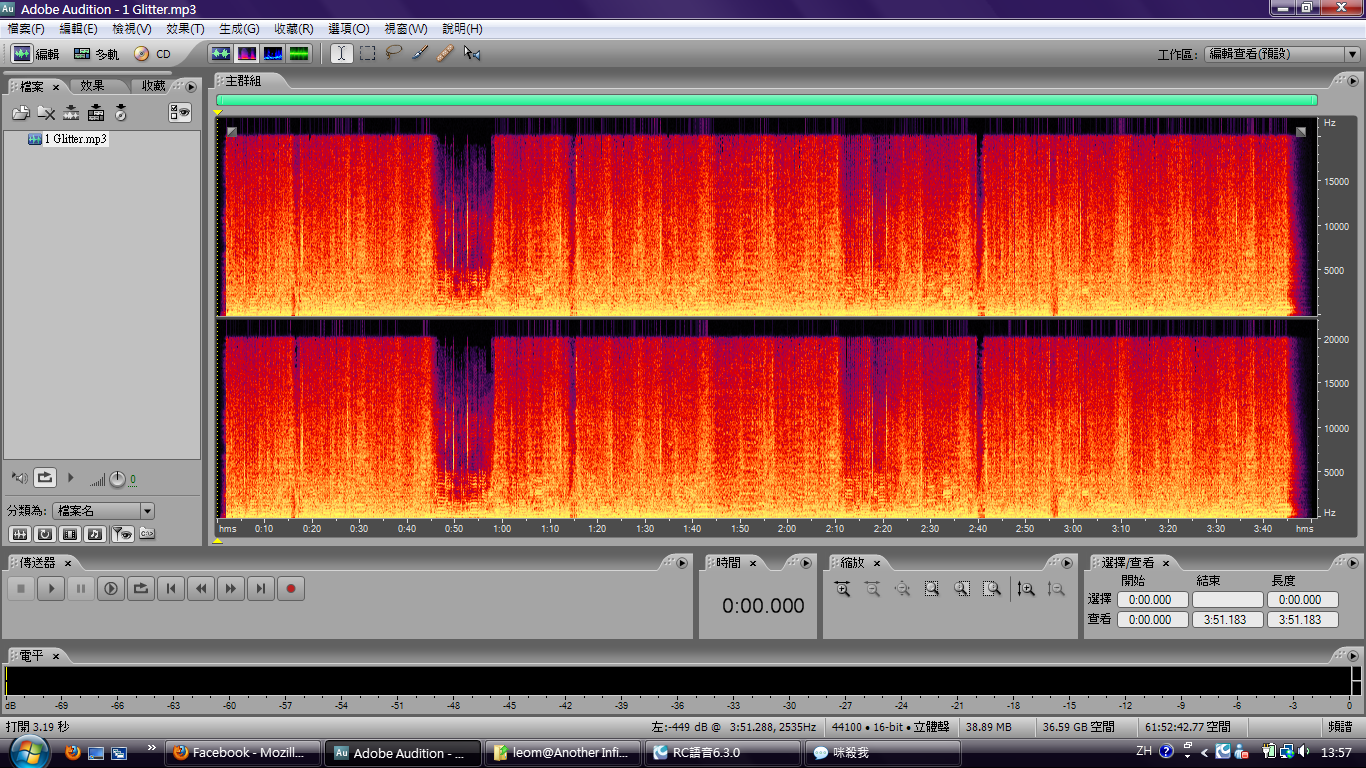
Task: Open 選擇/查看 panel options menu
Action: 1351,563
